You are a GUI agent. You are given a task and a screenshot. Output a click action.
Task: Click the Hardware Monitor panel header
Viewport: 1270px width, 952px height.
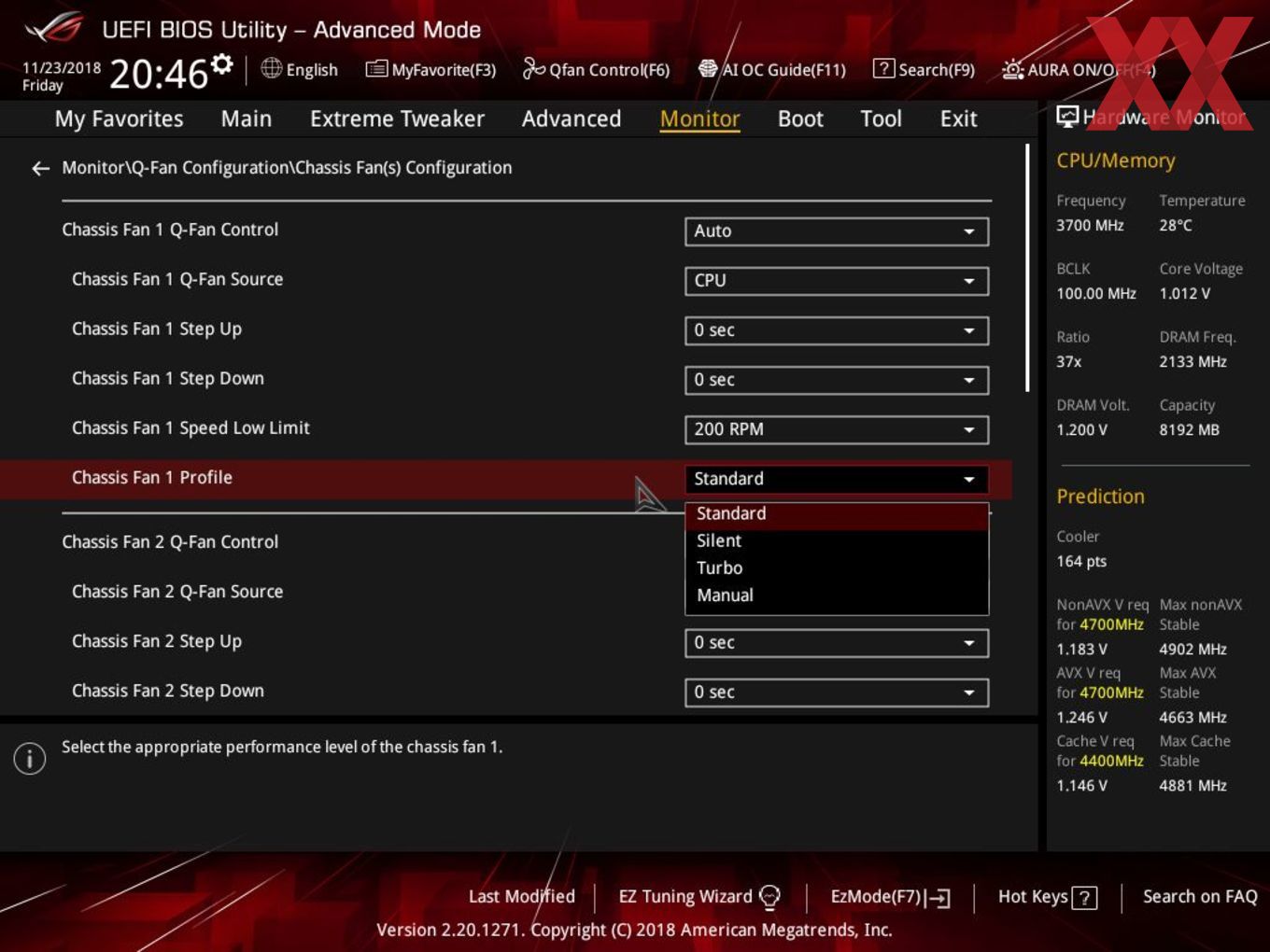pyautogui.click(x=1151, y=118)
